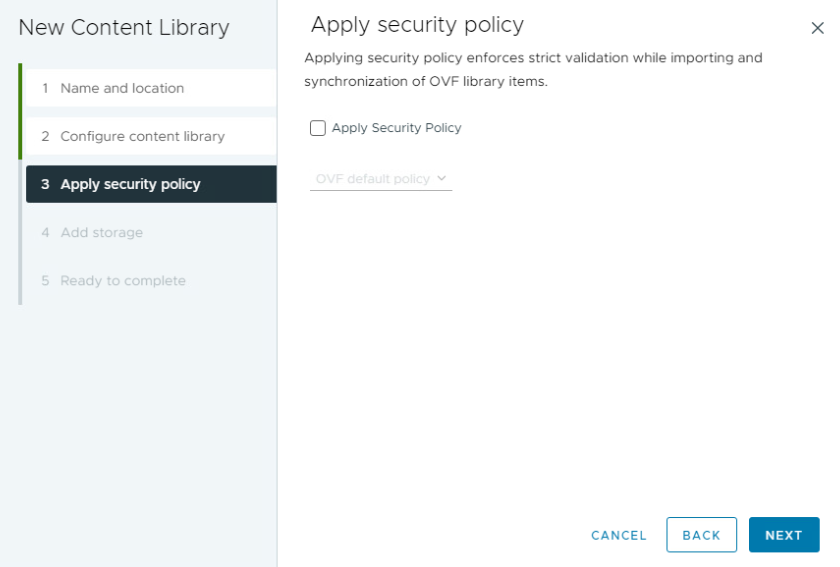Select step 5 Ready to complete
840x567 pixels.
151,280
